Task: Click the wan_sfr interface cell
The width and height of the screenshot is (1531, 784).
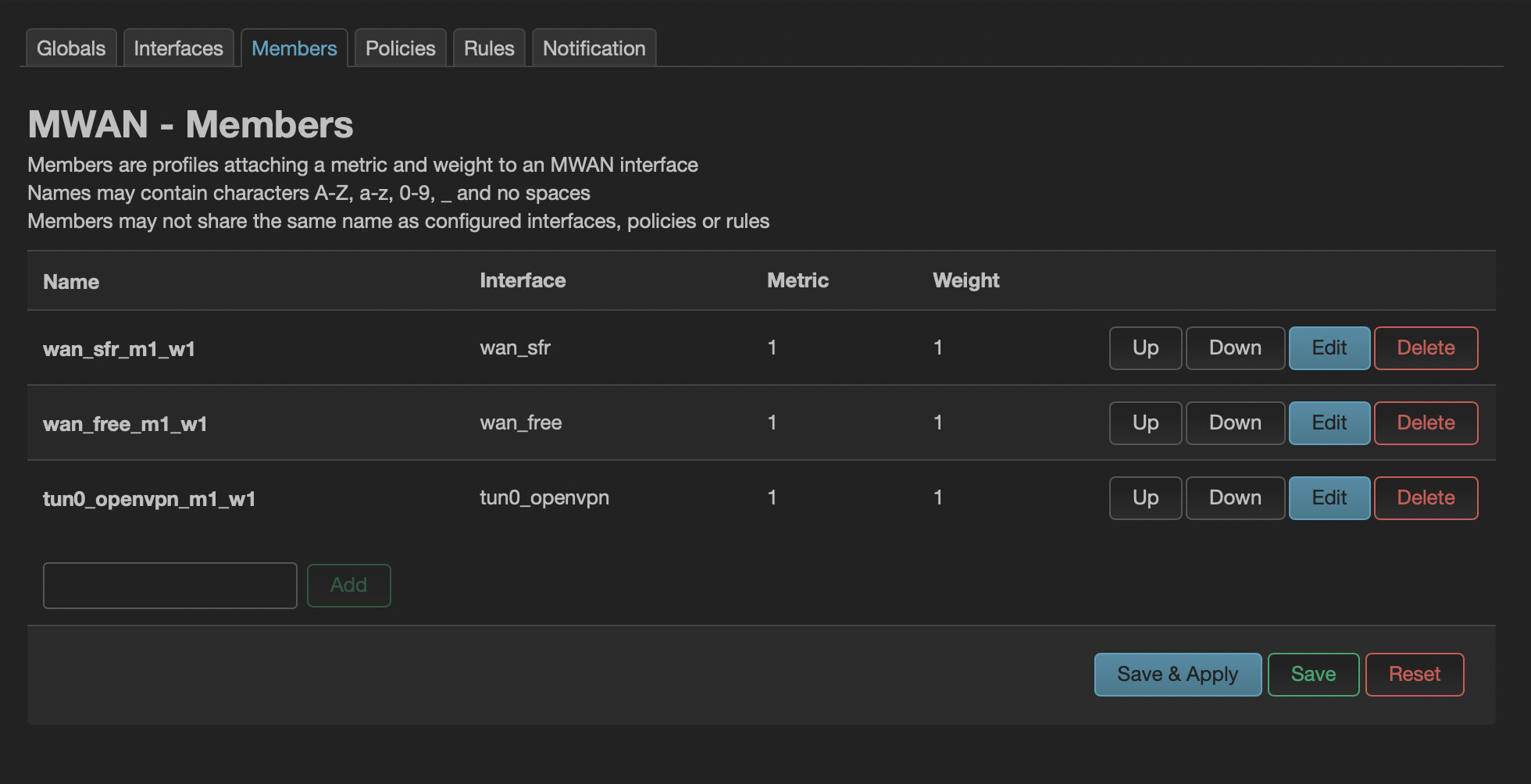Action: (x=515, y=347)
